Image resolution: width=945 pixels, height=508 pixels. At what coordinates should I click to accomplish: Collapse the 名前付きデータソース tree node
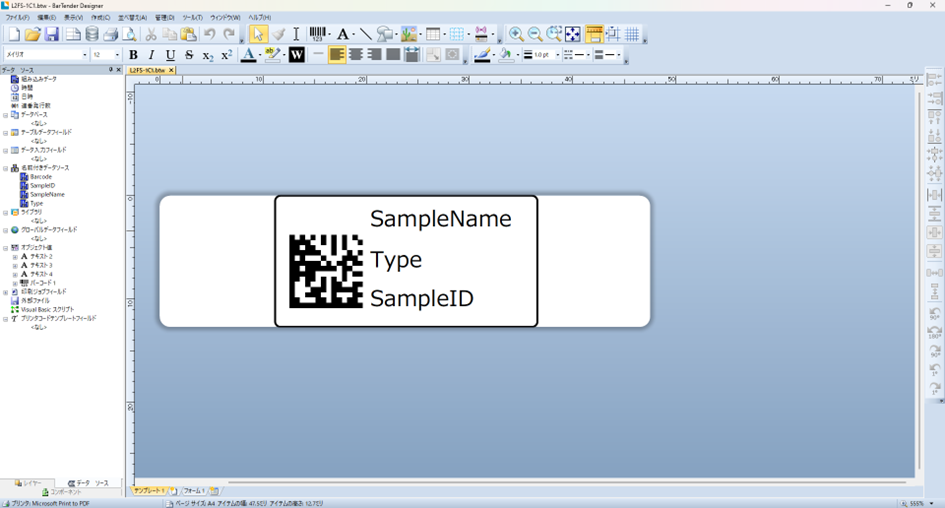[6, 168]
